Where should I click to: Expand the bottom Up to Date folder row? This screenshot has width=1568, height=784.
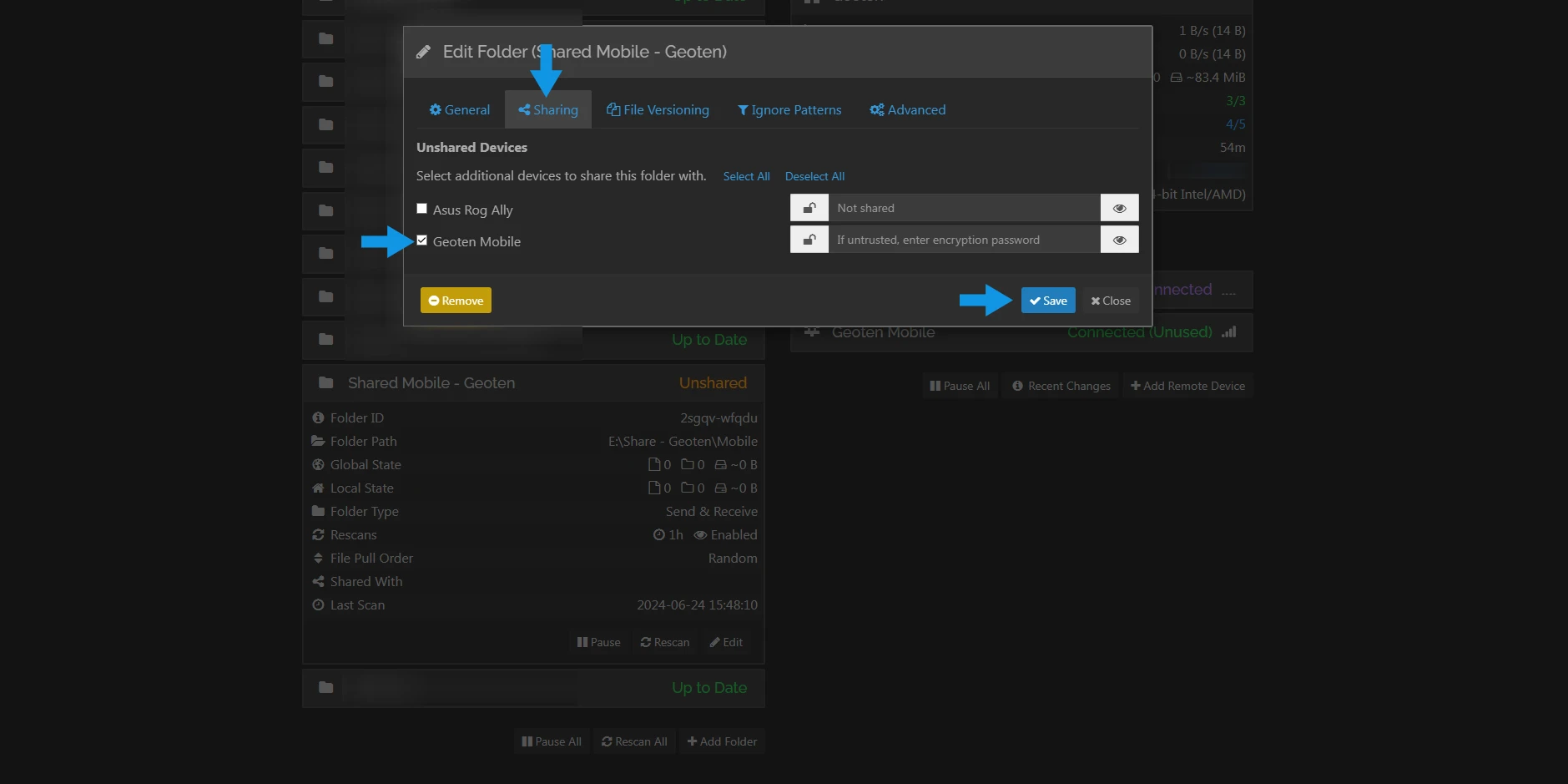(x=532, y=688)
